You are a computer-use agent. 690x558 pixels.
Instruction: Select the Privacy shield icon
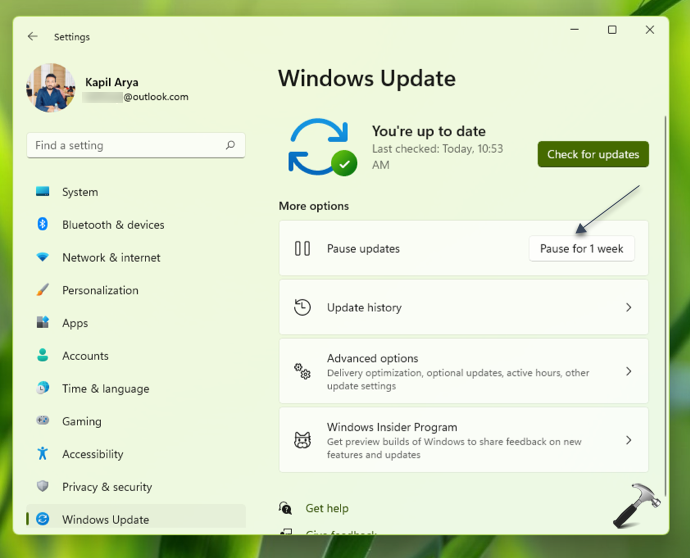click(x=43, y=486)
